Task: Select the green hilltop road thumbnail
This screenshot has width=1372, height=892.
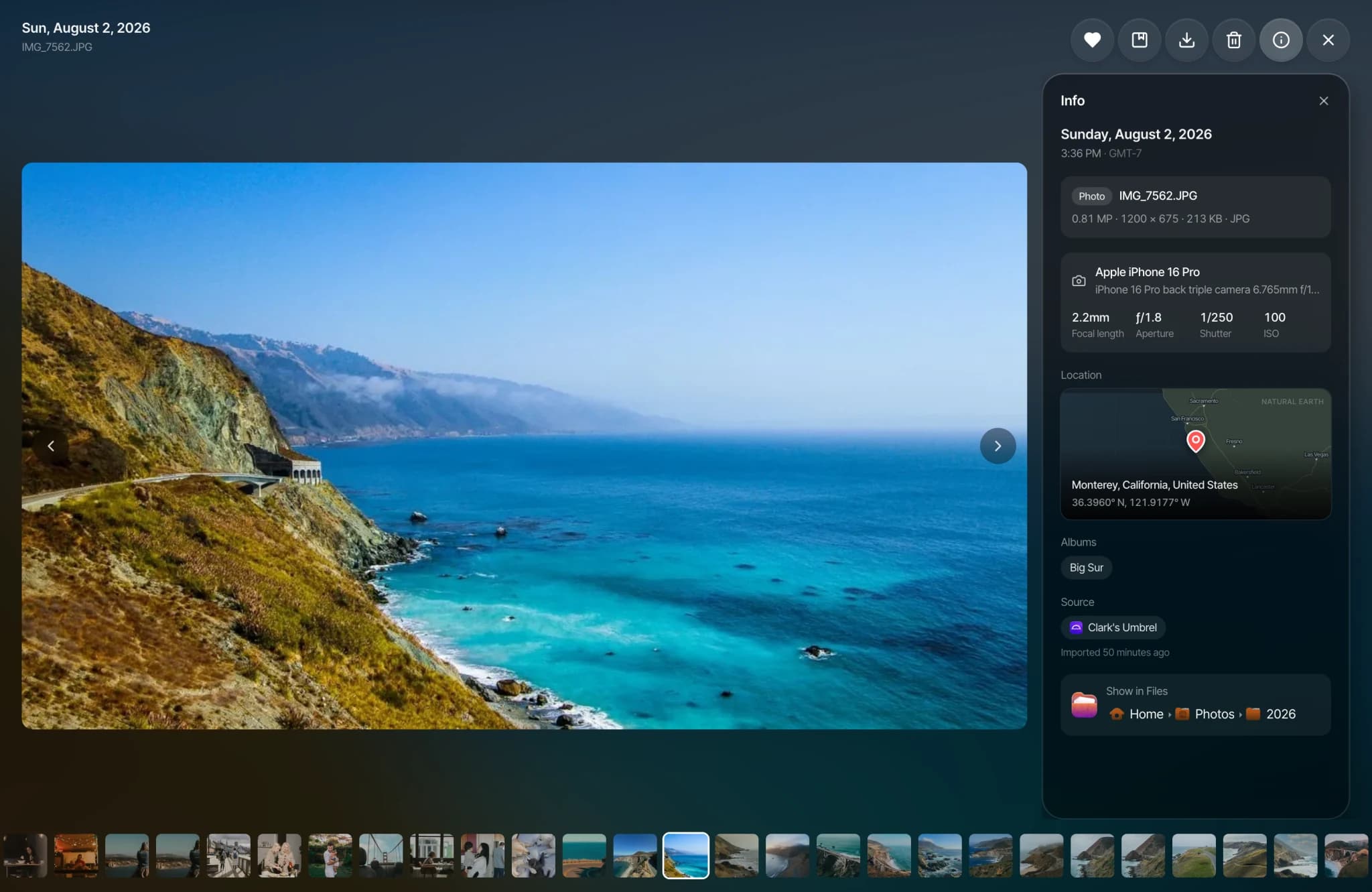Action: click(x=1194, y=855)
